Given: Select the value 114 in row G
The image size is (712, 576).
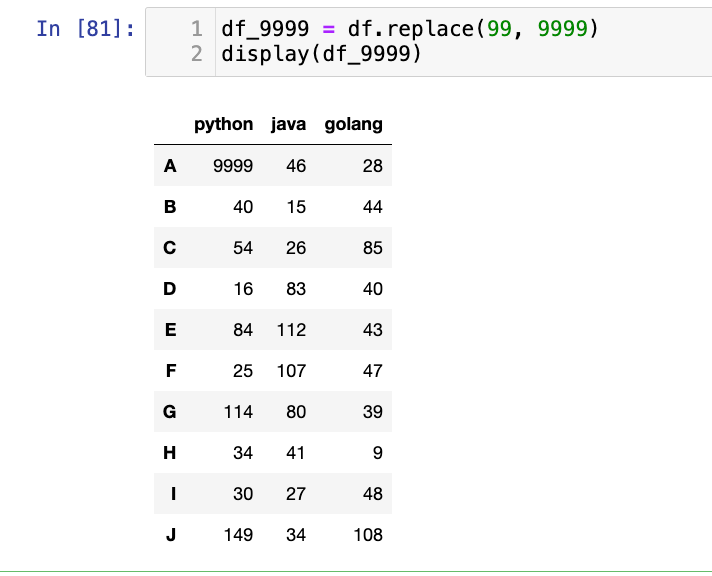Looking at the screenshot, I should point(238,412).
